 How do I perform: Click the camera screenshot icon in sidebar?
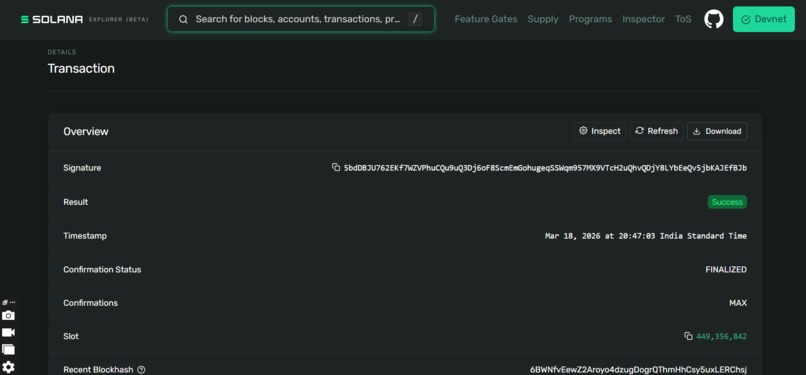8,315
